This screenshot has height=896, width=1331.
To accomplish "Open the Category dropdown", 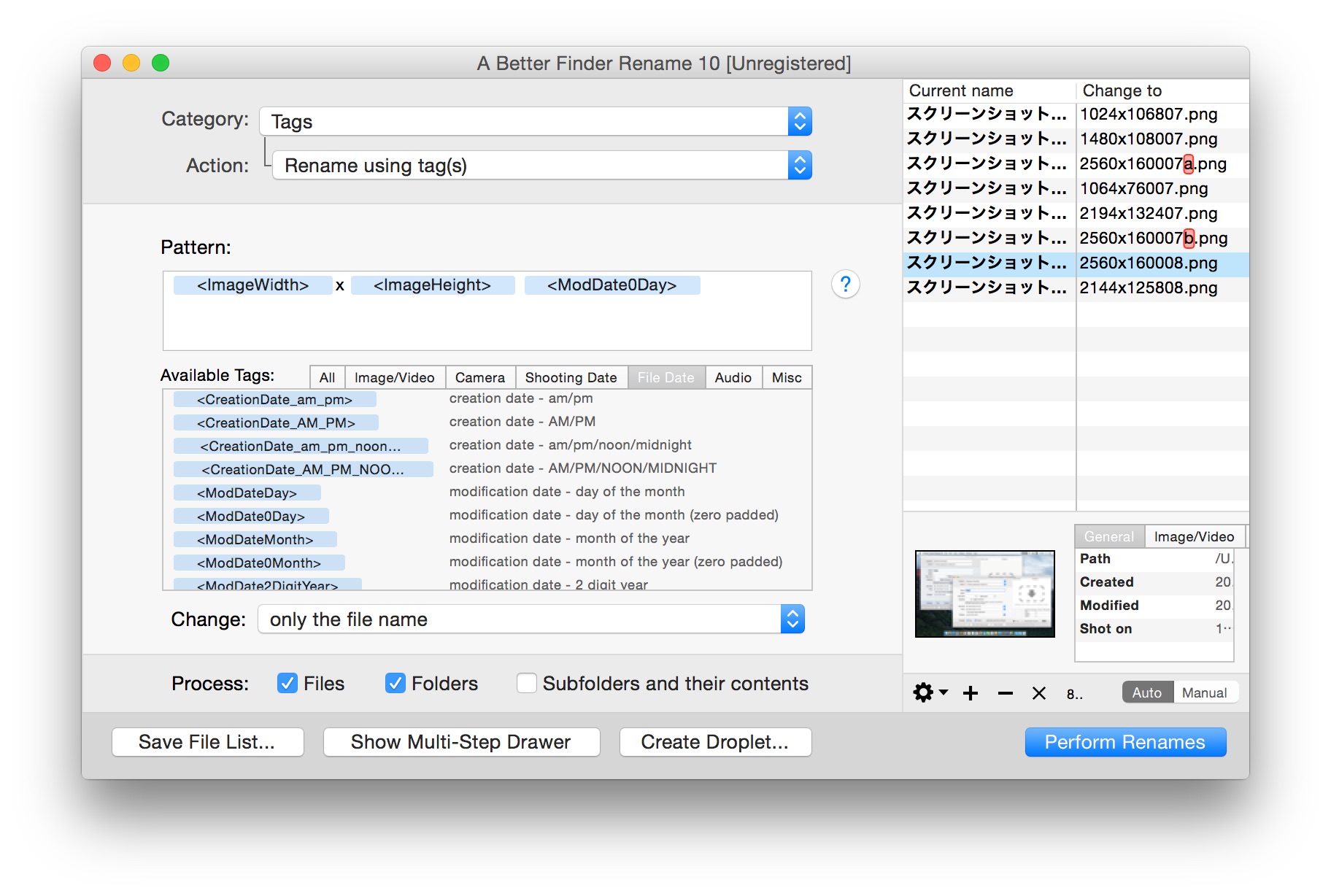I will [x=536, y=121].
